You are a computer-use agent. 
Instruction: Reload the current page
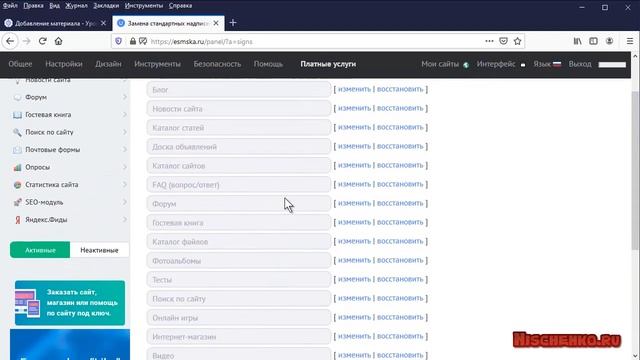tap(42, 41)
